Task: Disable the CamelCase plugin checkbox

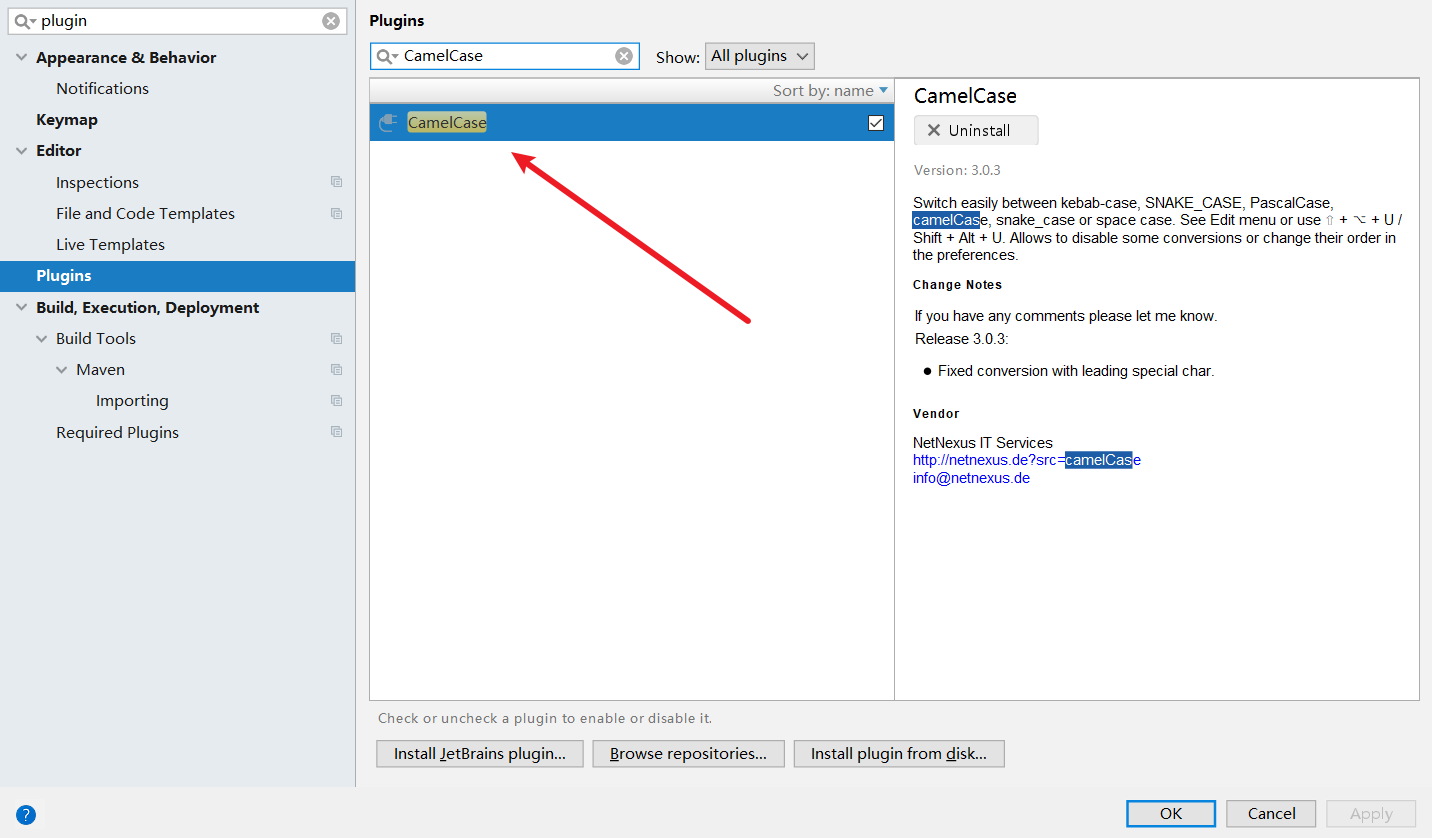Action: (x=876, y=123)
